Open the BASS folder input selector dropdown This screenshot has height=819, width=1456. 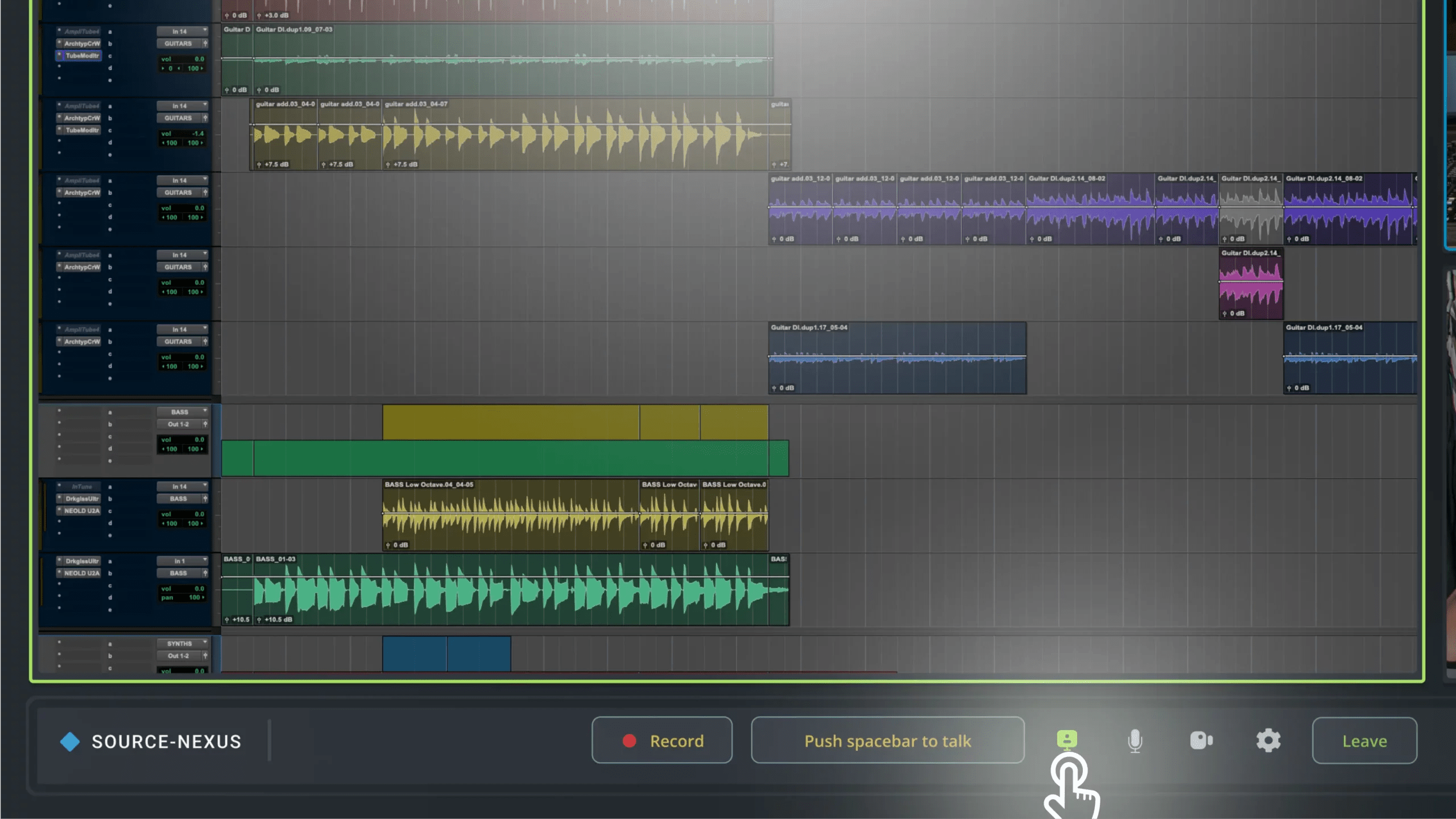click(182, 412)
